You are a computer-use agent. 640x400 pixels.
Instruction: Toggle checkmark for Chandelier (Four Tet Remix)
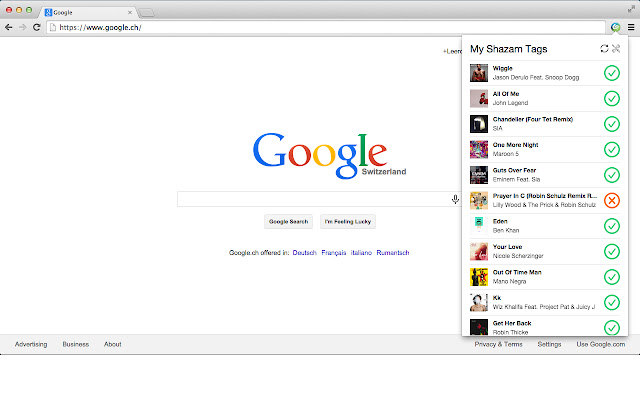612,124
